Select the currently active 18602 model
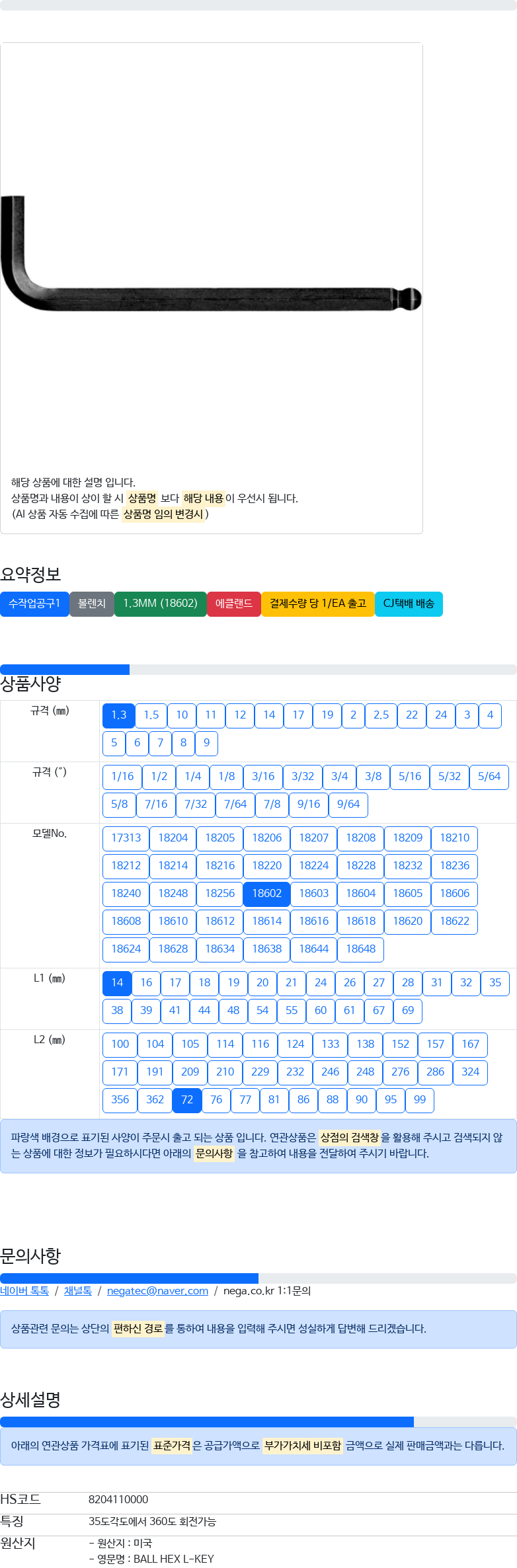Viewport: 517px width, 1568px height. coord(267,894)
